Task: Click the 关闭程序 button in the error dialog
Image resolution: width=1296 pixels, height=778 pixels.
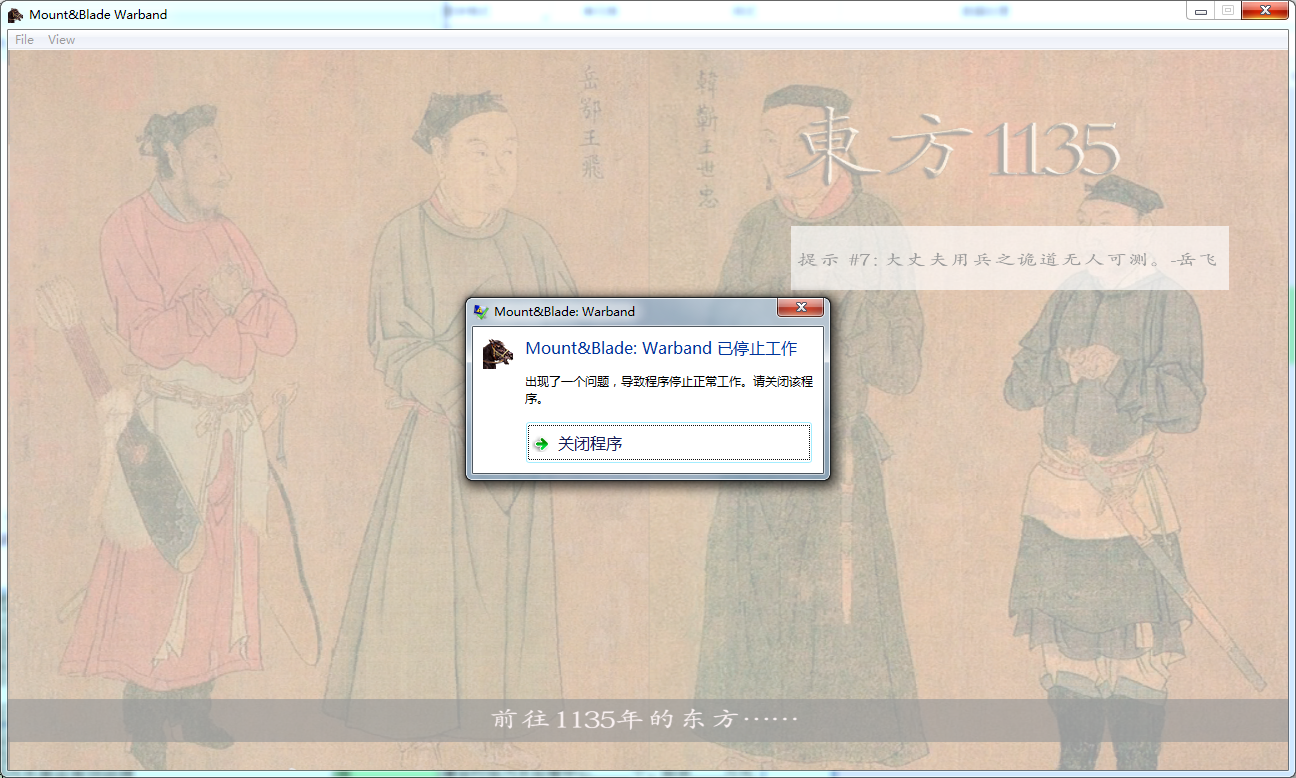Action: click(x=668, y=443)
